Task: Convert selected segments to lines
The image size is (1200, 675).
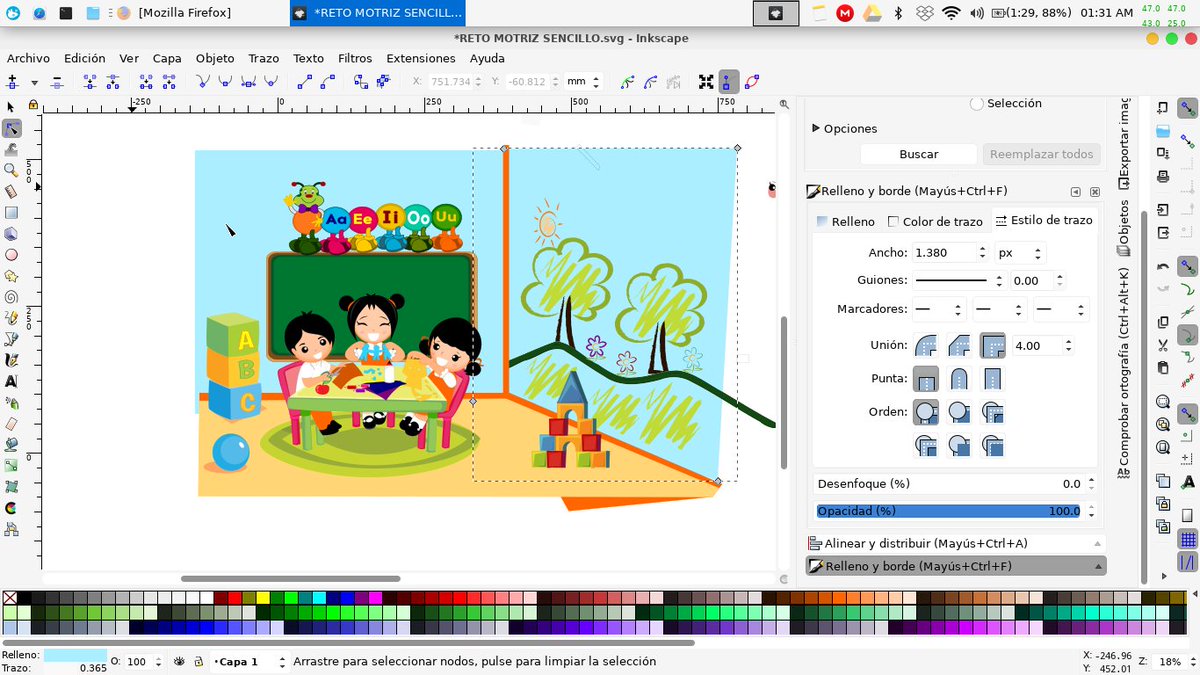Action: [305, 82]
